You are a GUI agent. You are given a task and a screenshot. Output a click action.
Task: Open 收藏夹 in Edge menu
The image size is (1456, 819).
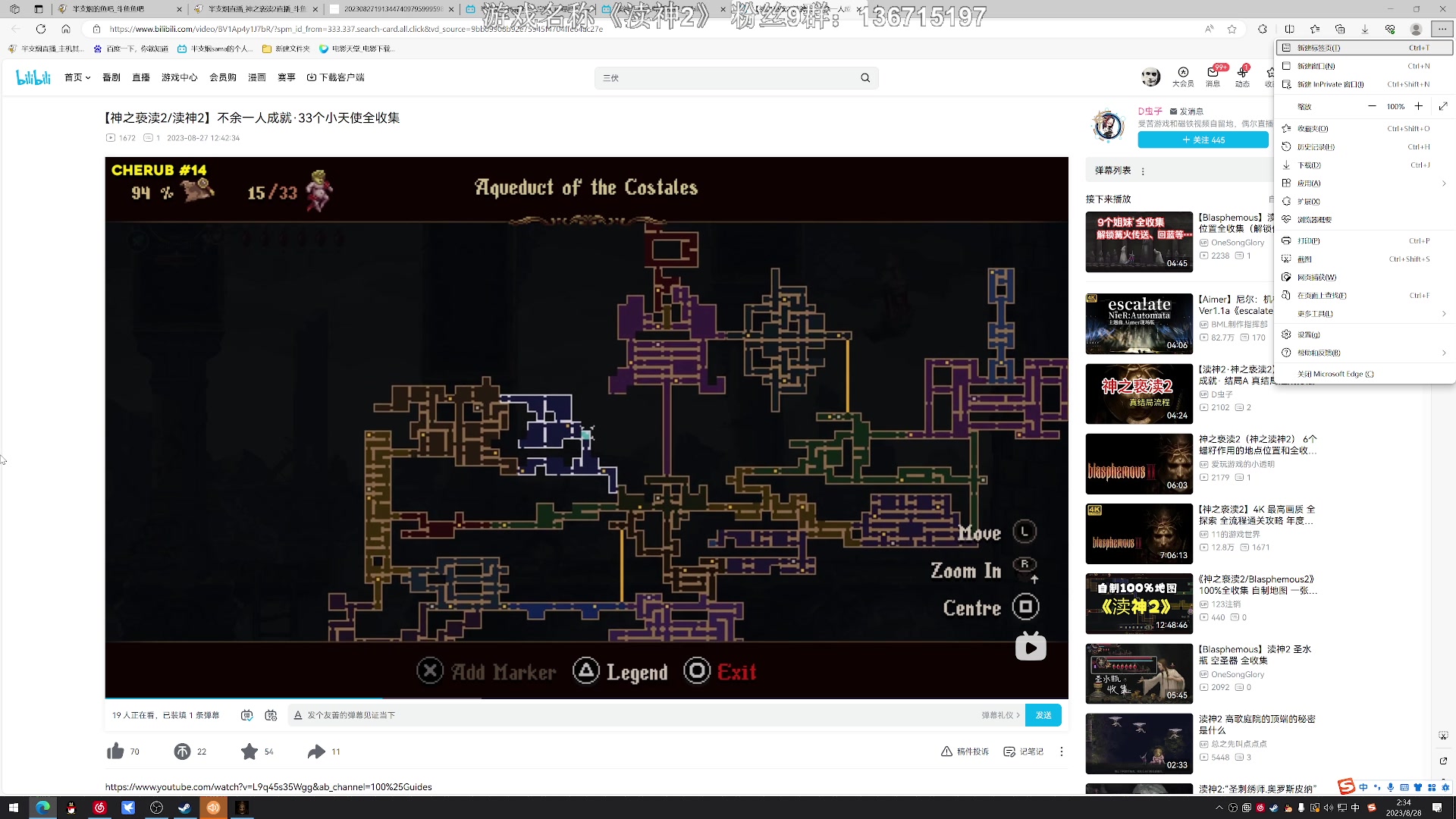click(x=1365, y=128)
